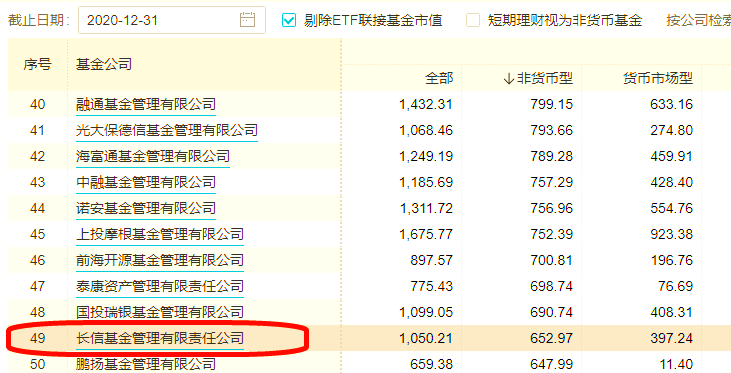This screenshot has height=373, width=731.
Task: Select non-money value 793.66 cell
Action: point(552,130)
